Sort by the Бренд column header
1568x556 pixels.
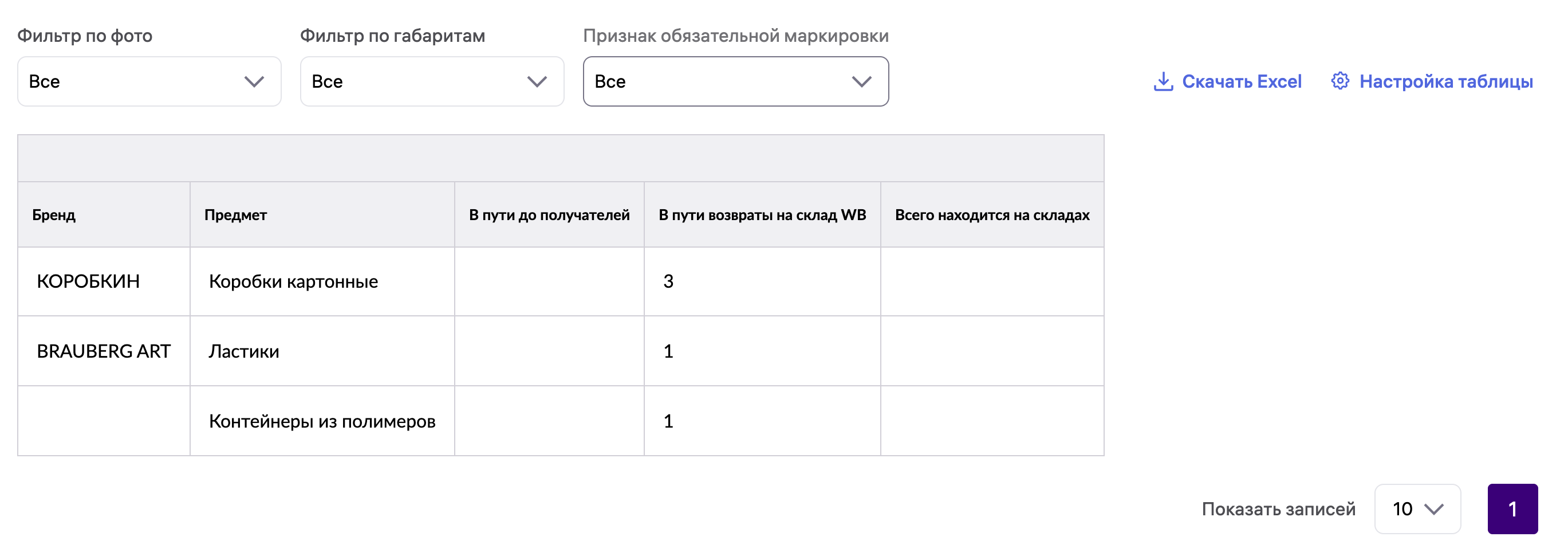click(x=54, y=215)
